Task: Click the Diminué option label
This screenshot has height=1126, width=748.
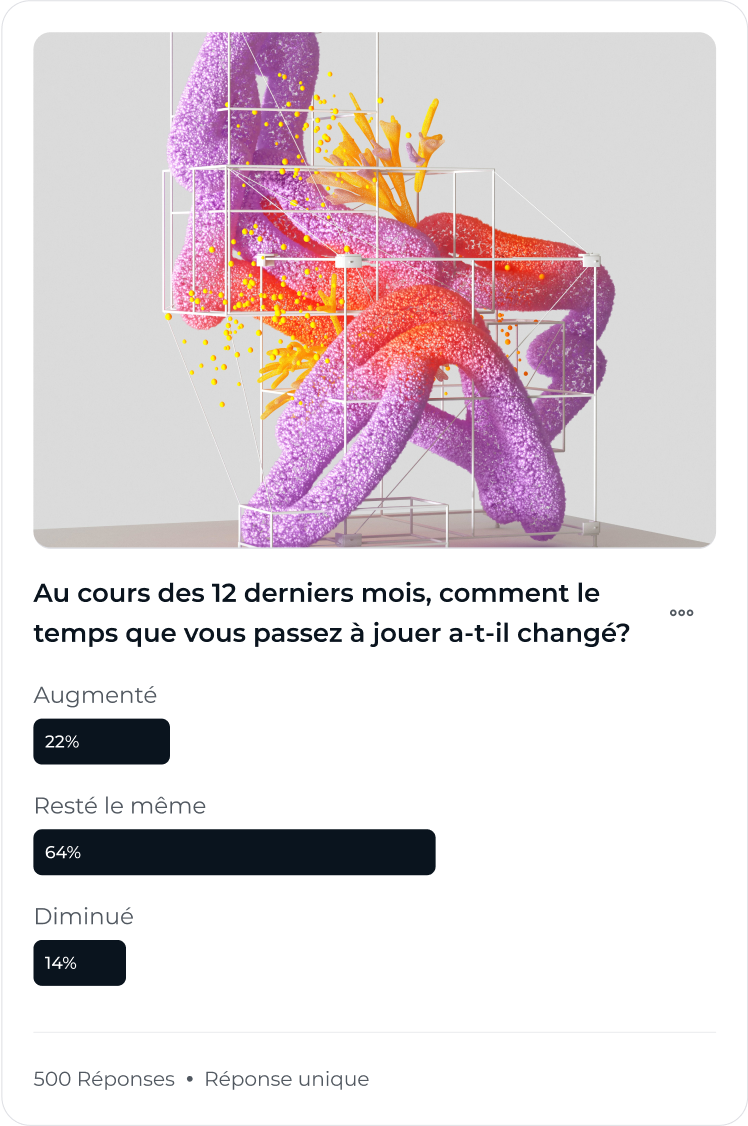Action: click(83, 916)
